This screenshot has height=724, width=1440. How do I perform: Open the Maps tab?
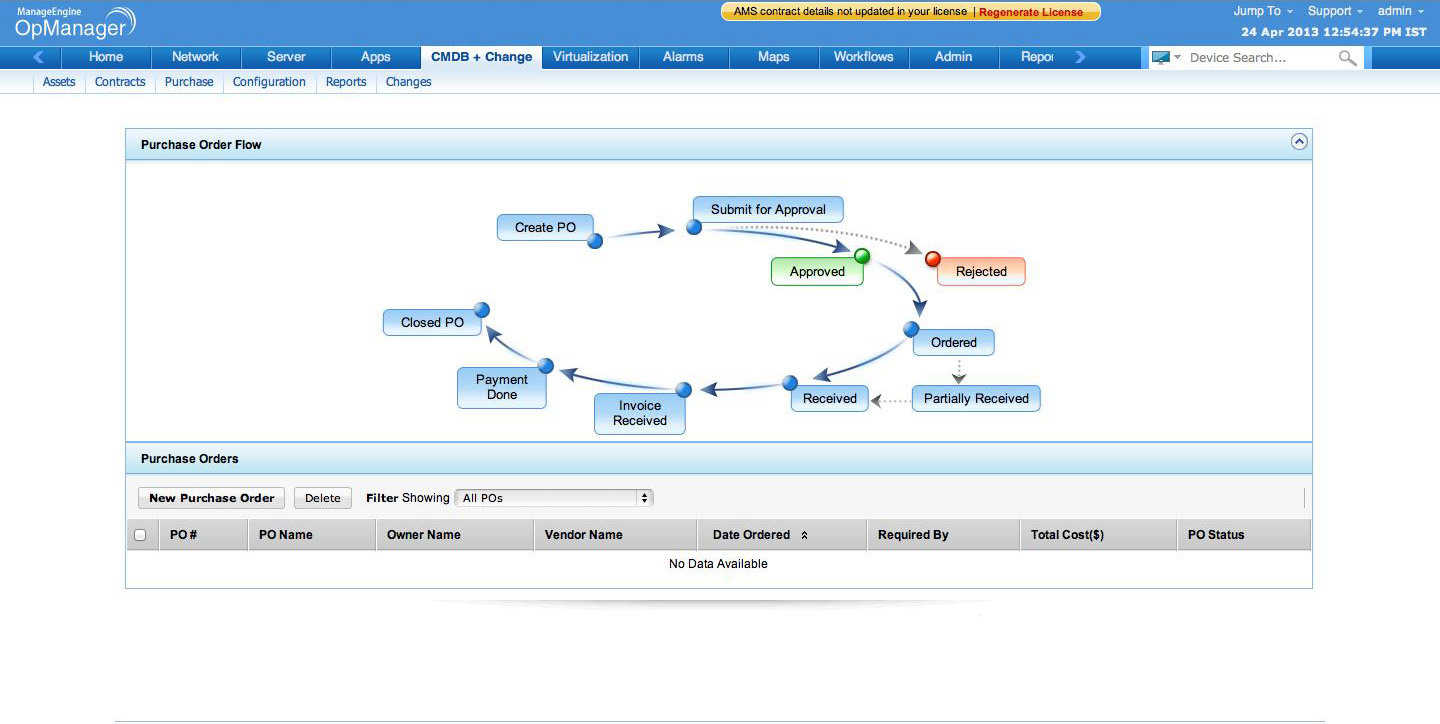(774, 57)
